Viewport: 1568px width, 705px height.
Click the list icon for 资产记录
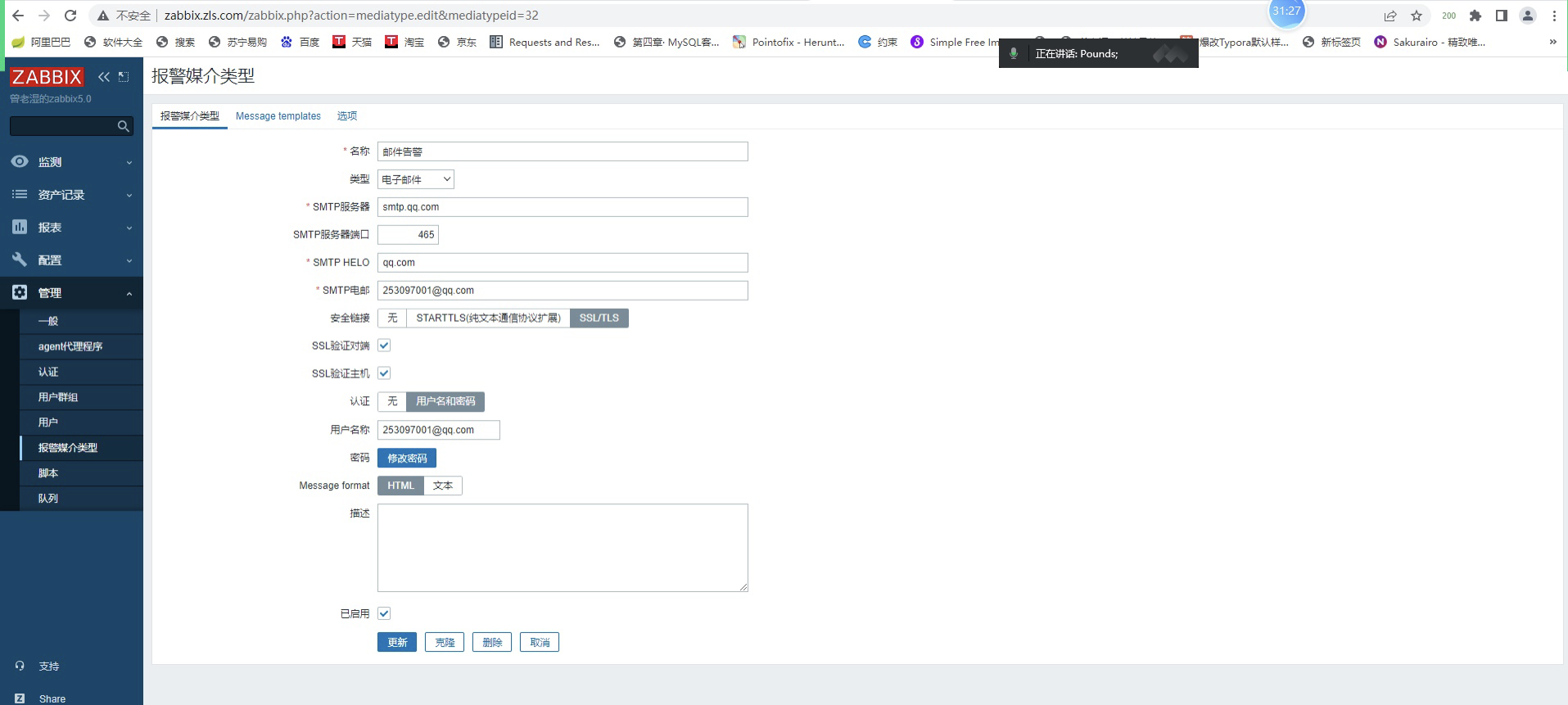(20, 195)
